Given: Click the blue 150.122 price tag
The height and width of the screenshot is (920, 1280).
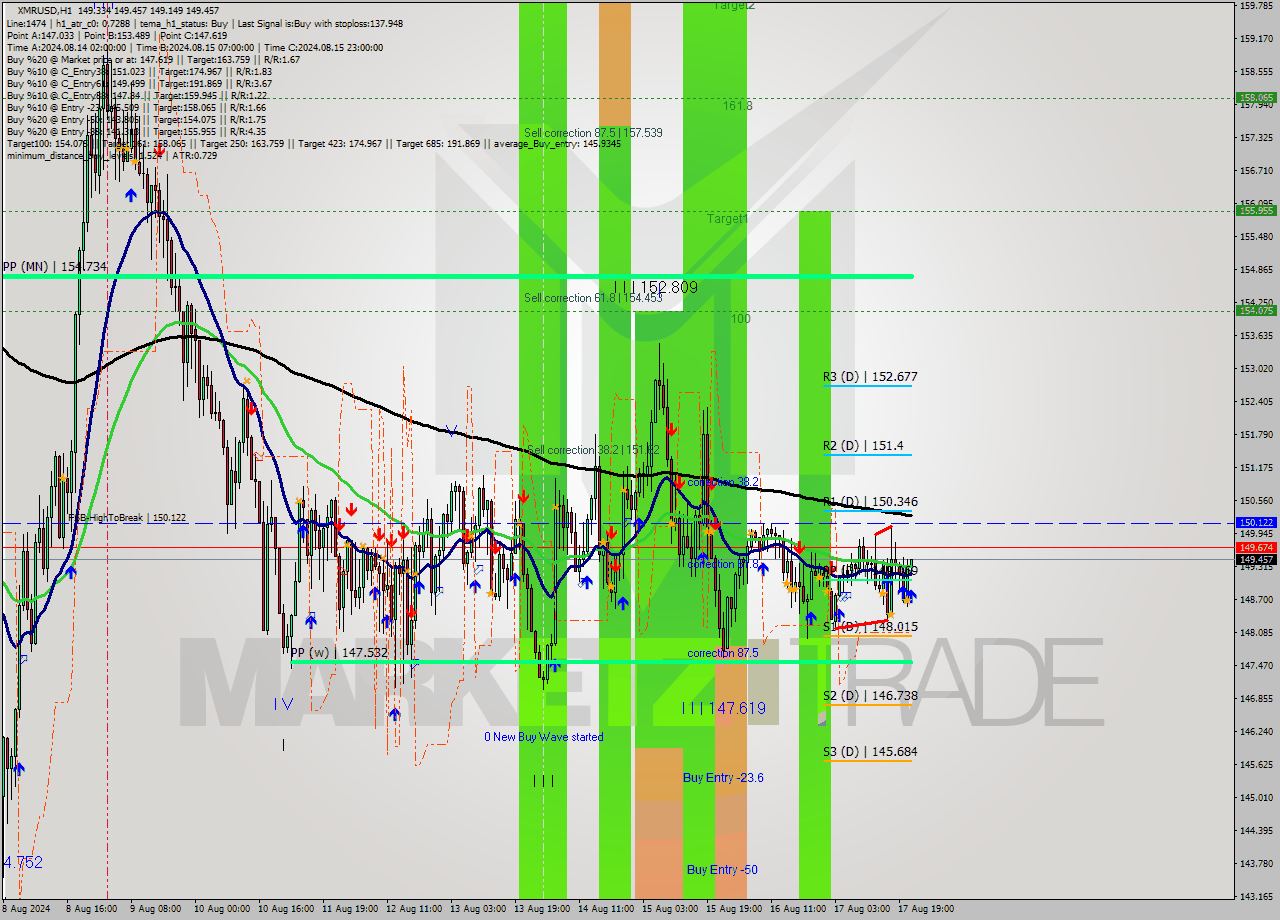Looking at the screenshot, I should coord(1256,523).
